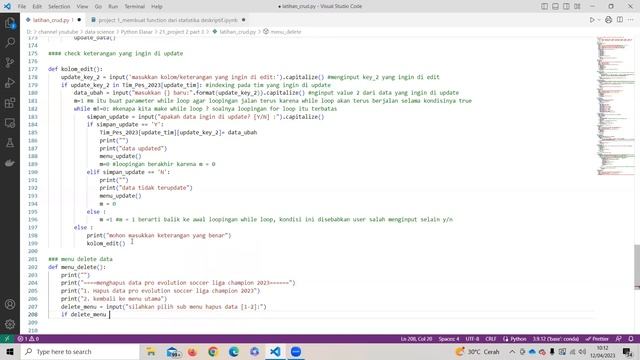640x360 pixels.
Task: Show errors and warnings in status bar
Action: point(28,339)
